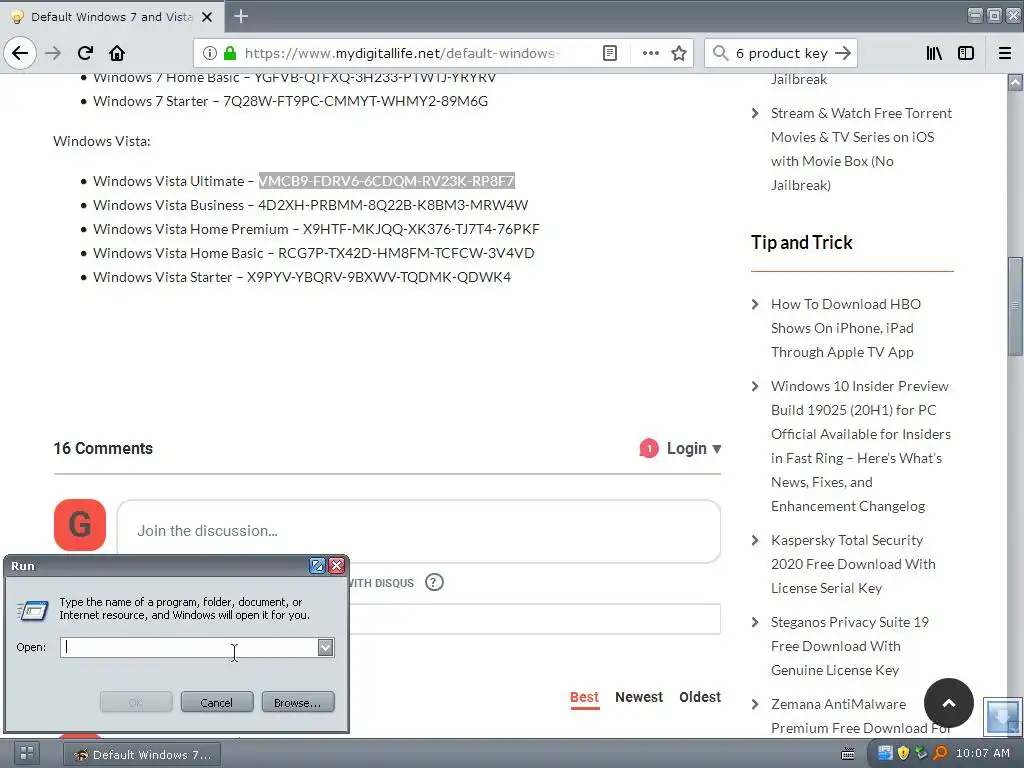Open Kaspersky Total Security 2020 link
This screenshot has height=768, width=1024.
(x=853, y=564)
